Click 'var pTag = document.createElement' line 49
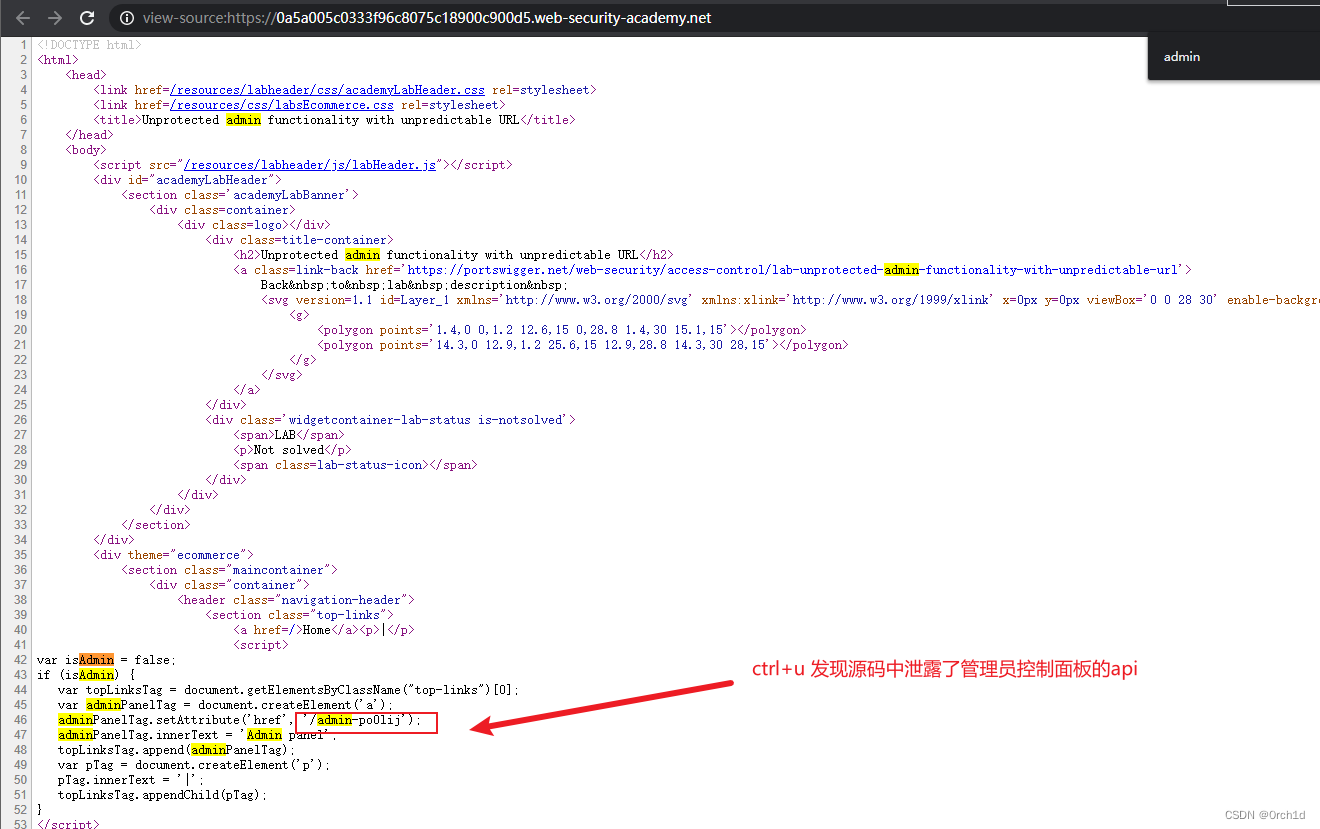This screenshot has height=829, width=1320. click(194, 765)
